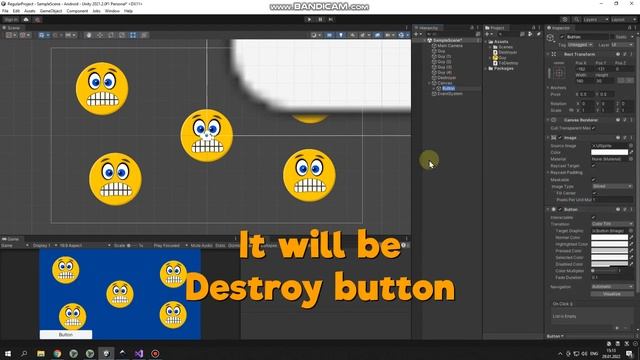The height and width of the screenshot is (360, 640).
Task: Click the Step frame button
Action: [x=331, y=19]
